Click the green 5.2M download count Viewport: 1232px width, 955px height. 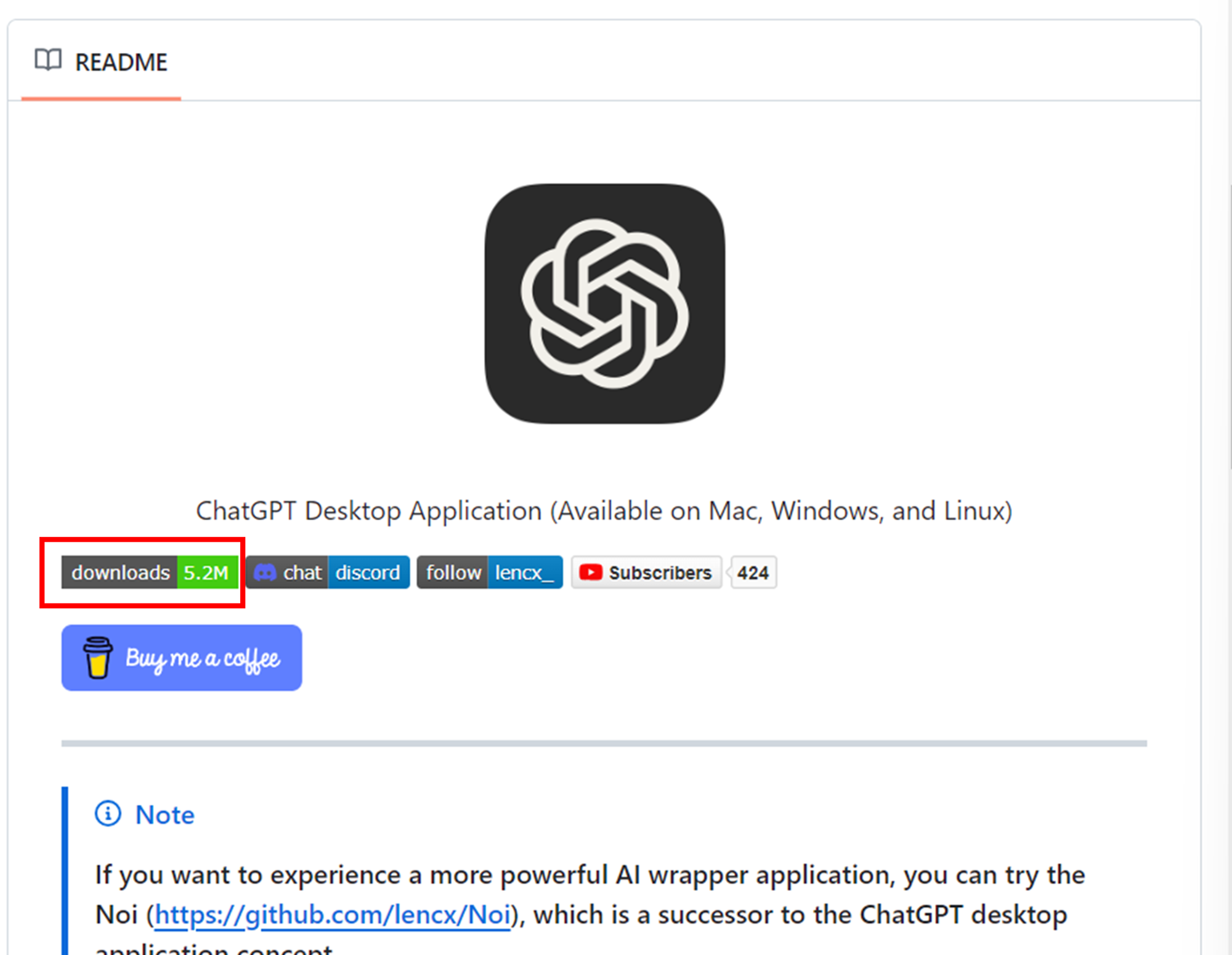tap(206, 573)
